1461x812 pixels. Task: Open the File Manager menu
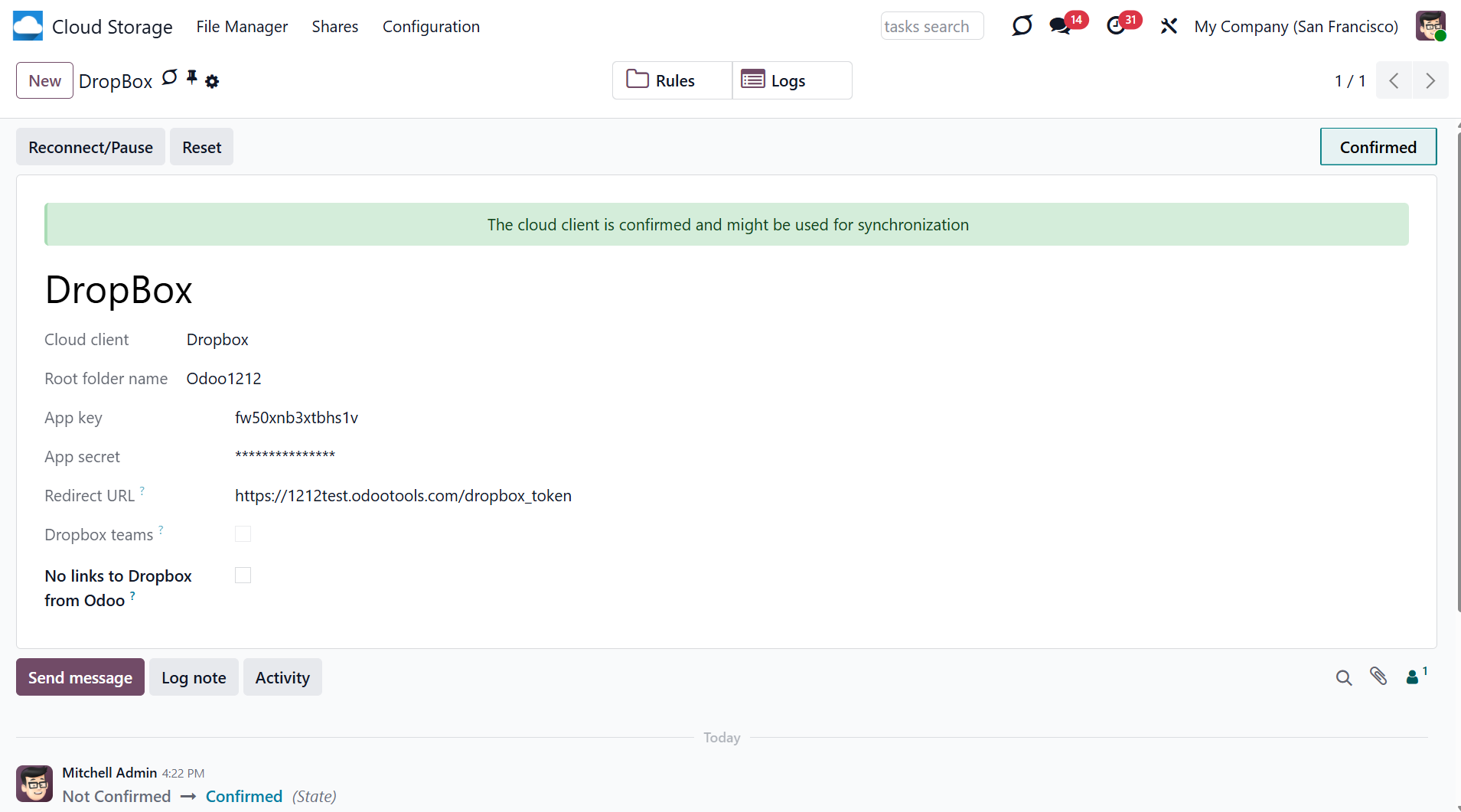coord(242,27)
